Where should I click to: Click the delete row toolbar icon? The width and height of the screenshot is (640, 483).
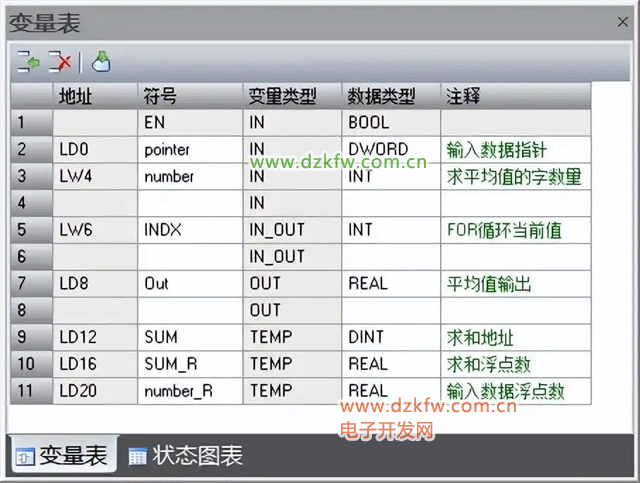(59, 62)
